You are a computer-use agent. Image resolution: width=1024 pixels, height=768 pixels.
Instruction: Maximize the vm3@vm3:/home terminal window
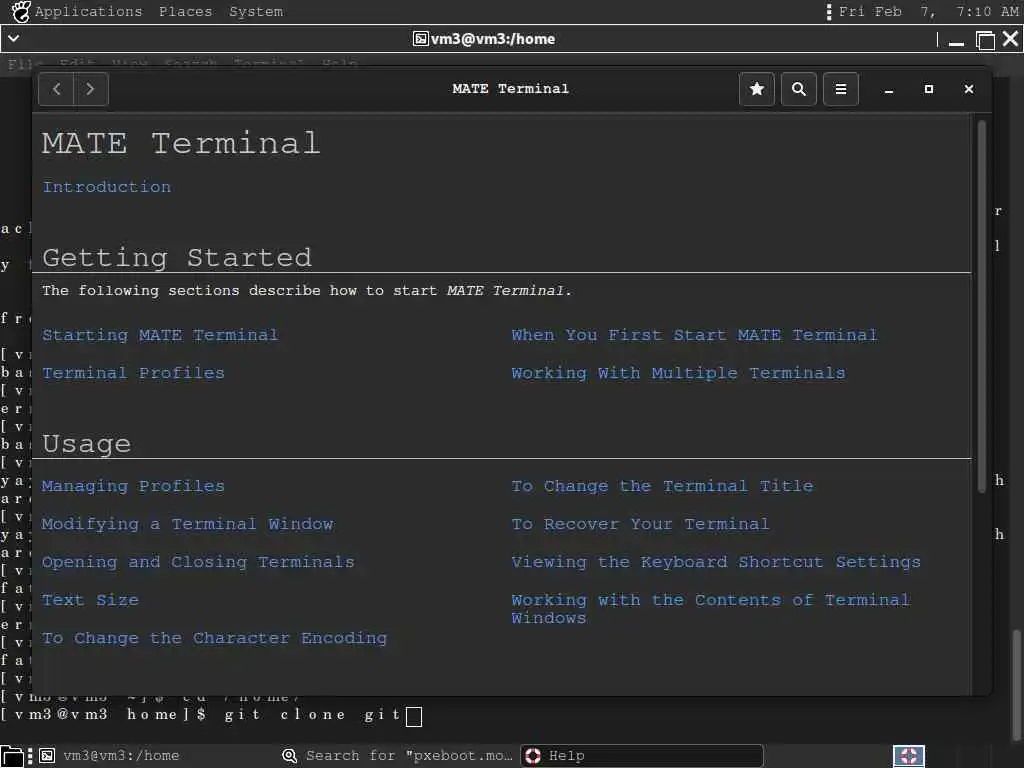pyautogui.click(x=985, y=40)
